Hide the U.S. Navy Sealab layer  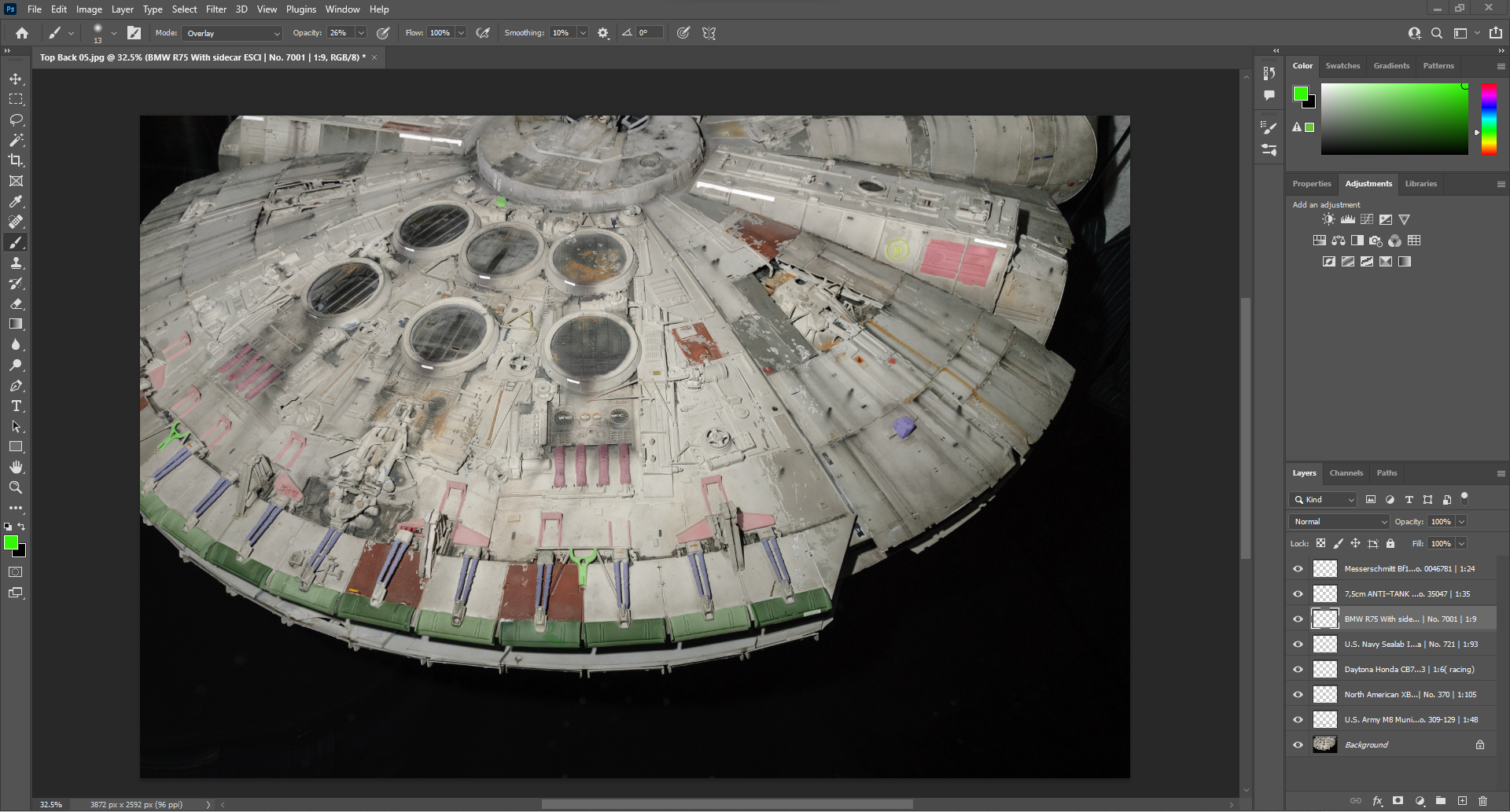[1298, 644]
